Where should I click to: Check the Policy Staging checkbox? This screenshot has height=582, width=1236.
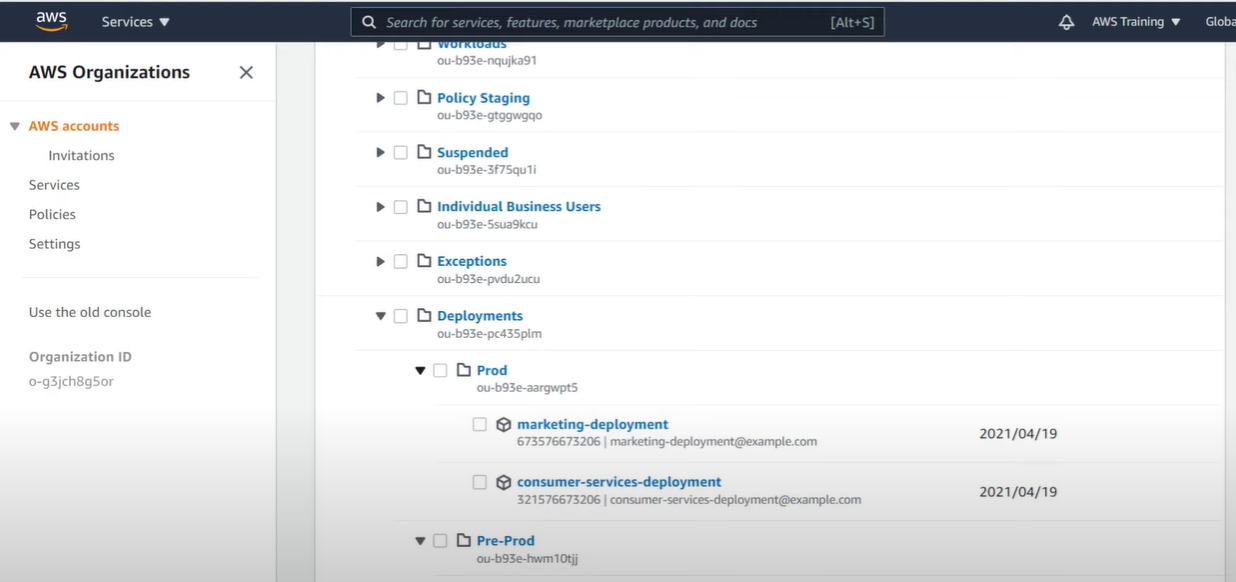[x=400, y=98]
